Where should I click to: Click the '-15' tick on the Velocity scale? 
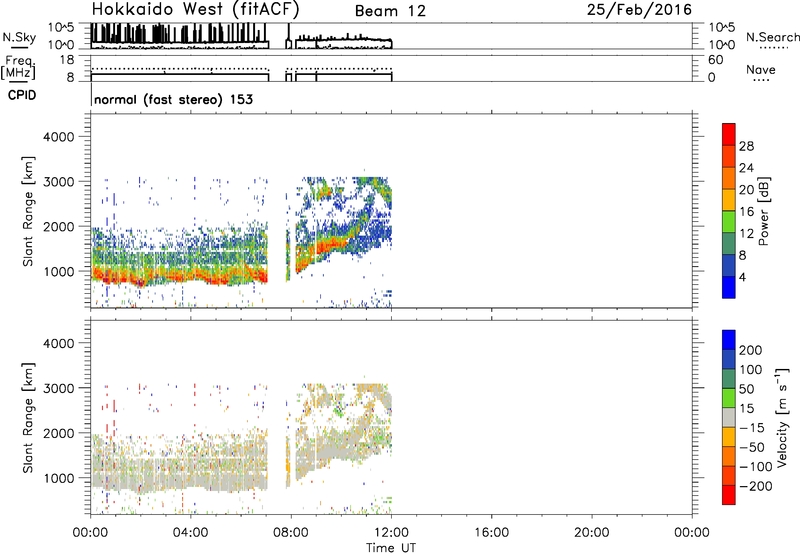click(750, 428)
